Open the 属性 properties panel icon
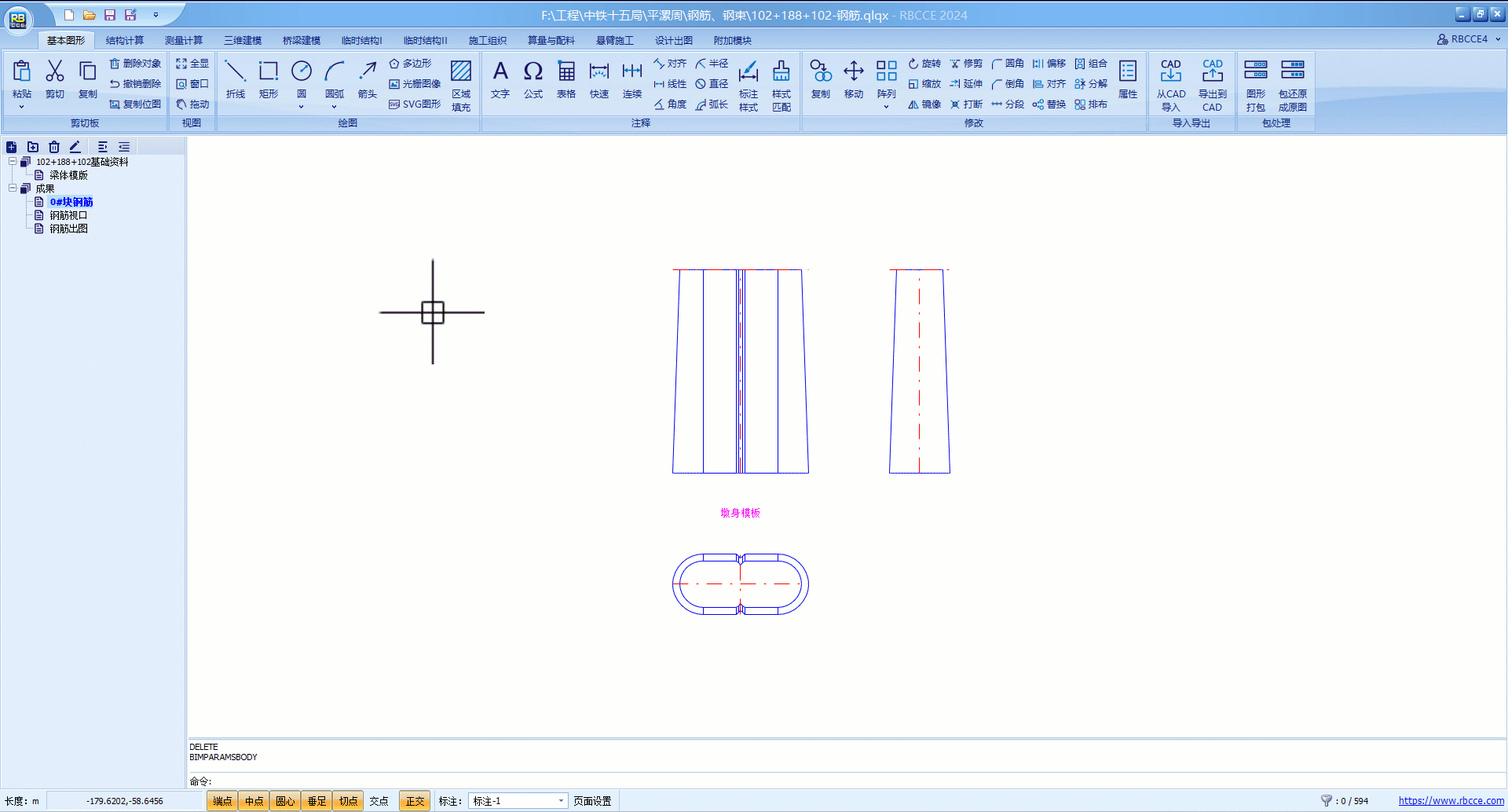1508x812 pixels. (1128, 79)
